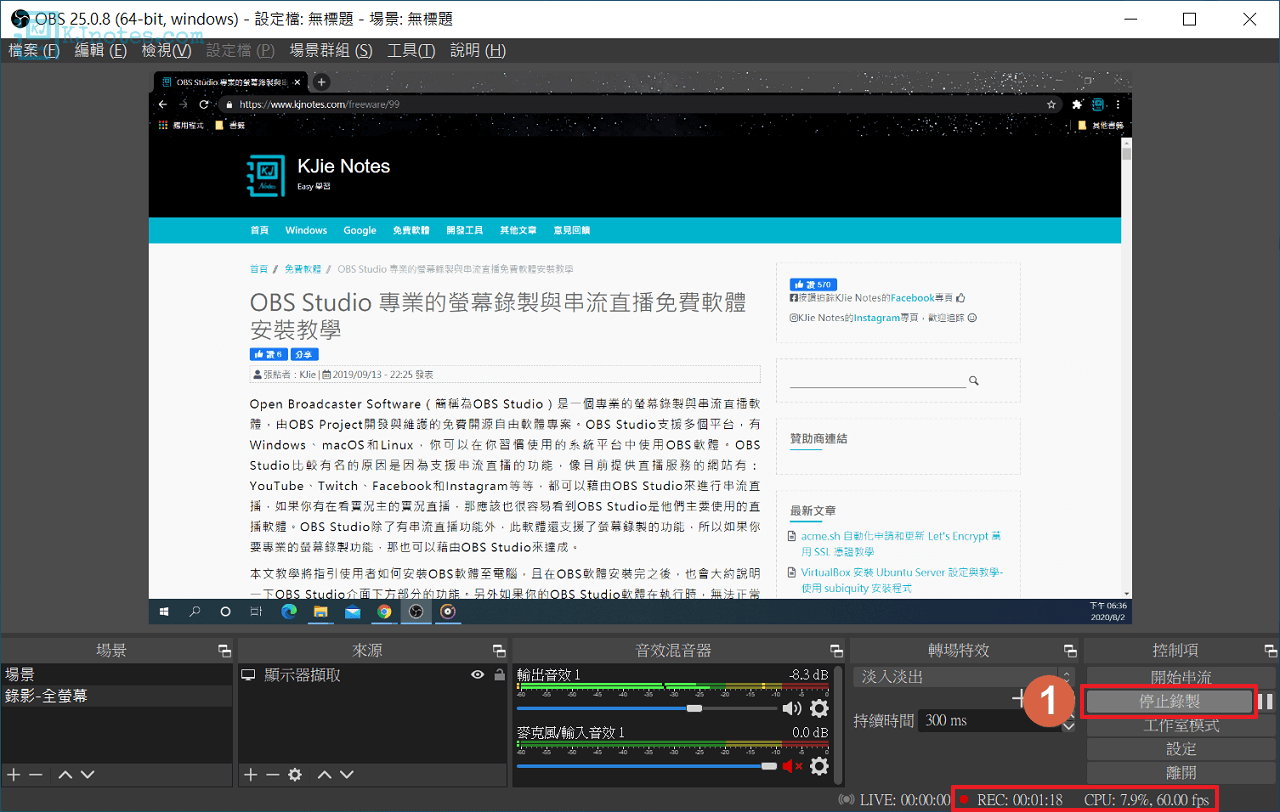Viewport: 1280px width, 812px height.
Task: Remove the selected scene with the minus icon
Action: pos(36,775)
